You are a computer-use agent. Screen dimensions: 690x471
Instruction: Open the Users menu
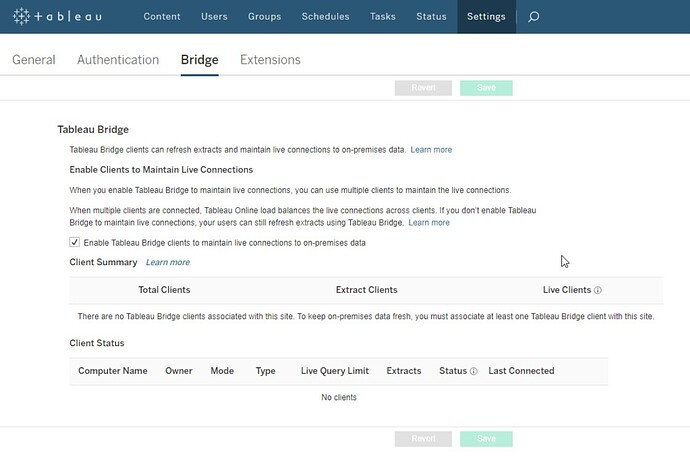tap(214, 17)
